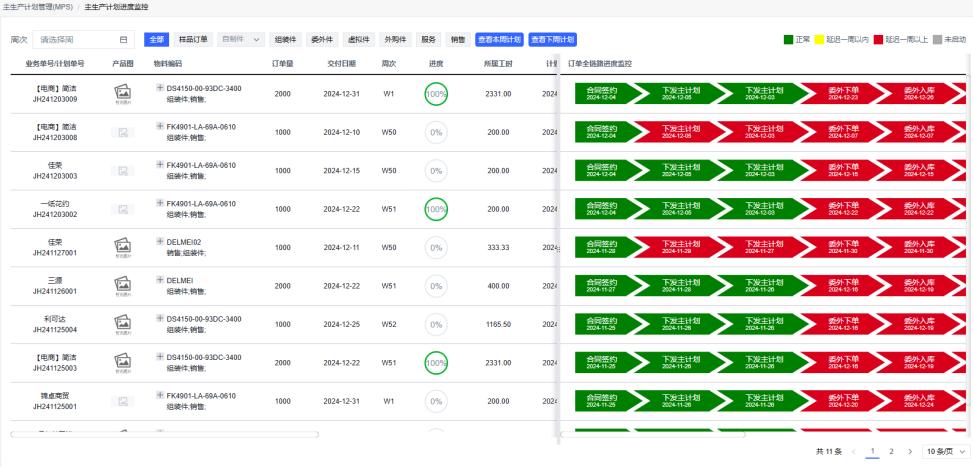Open product image for order JH241203009

pyautogui.click(x=123, y=93)
